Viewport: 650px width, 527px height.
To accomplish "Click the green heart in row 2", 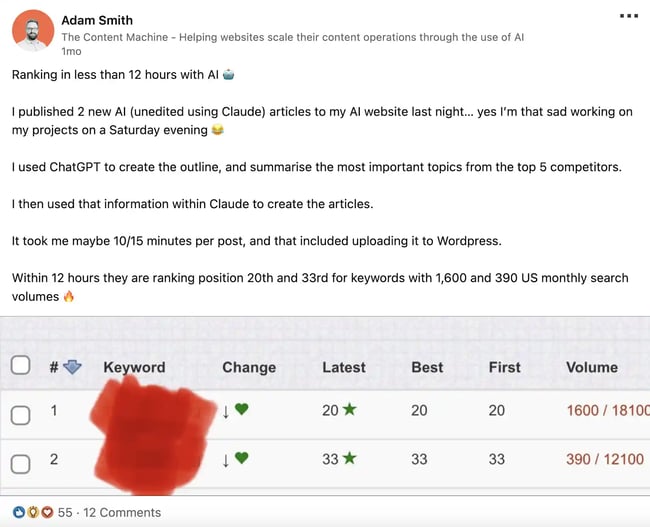I will click(x=242, y=459).
